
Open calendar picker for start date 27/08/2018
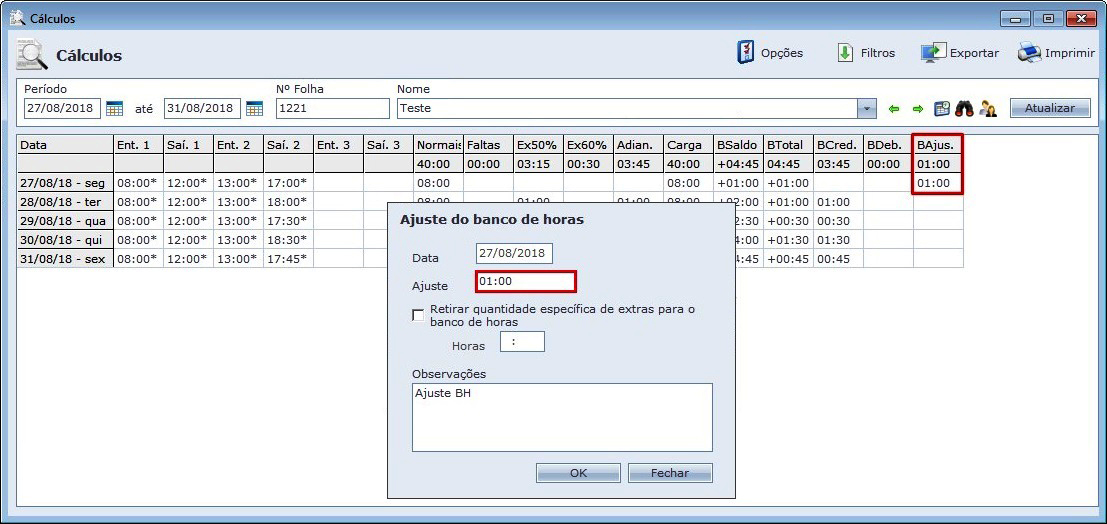tap(114, 108)
